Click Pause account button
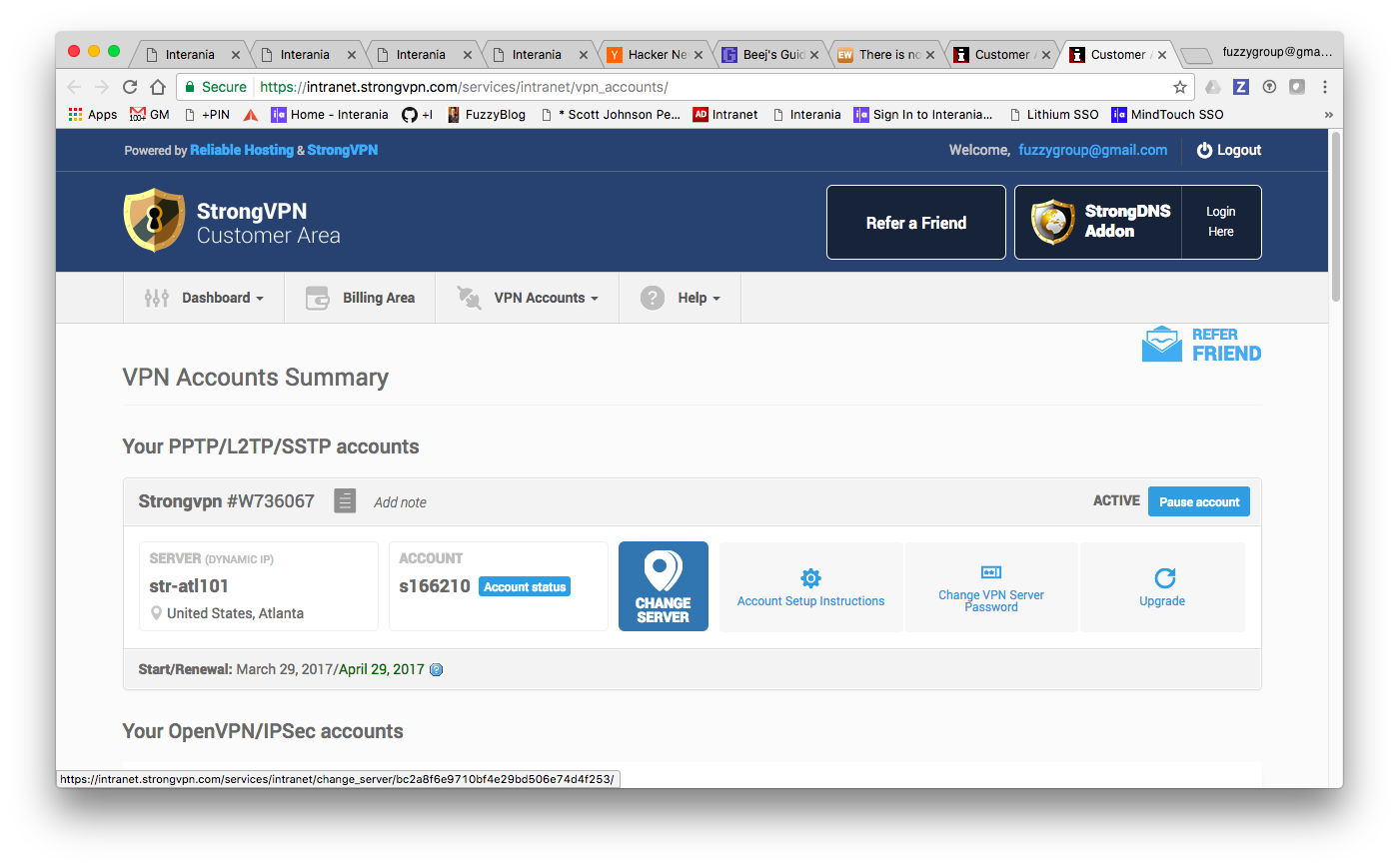The height and width of the screenshot is (868, 1399). 1199,501
